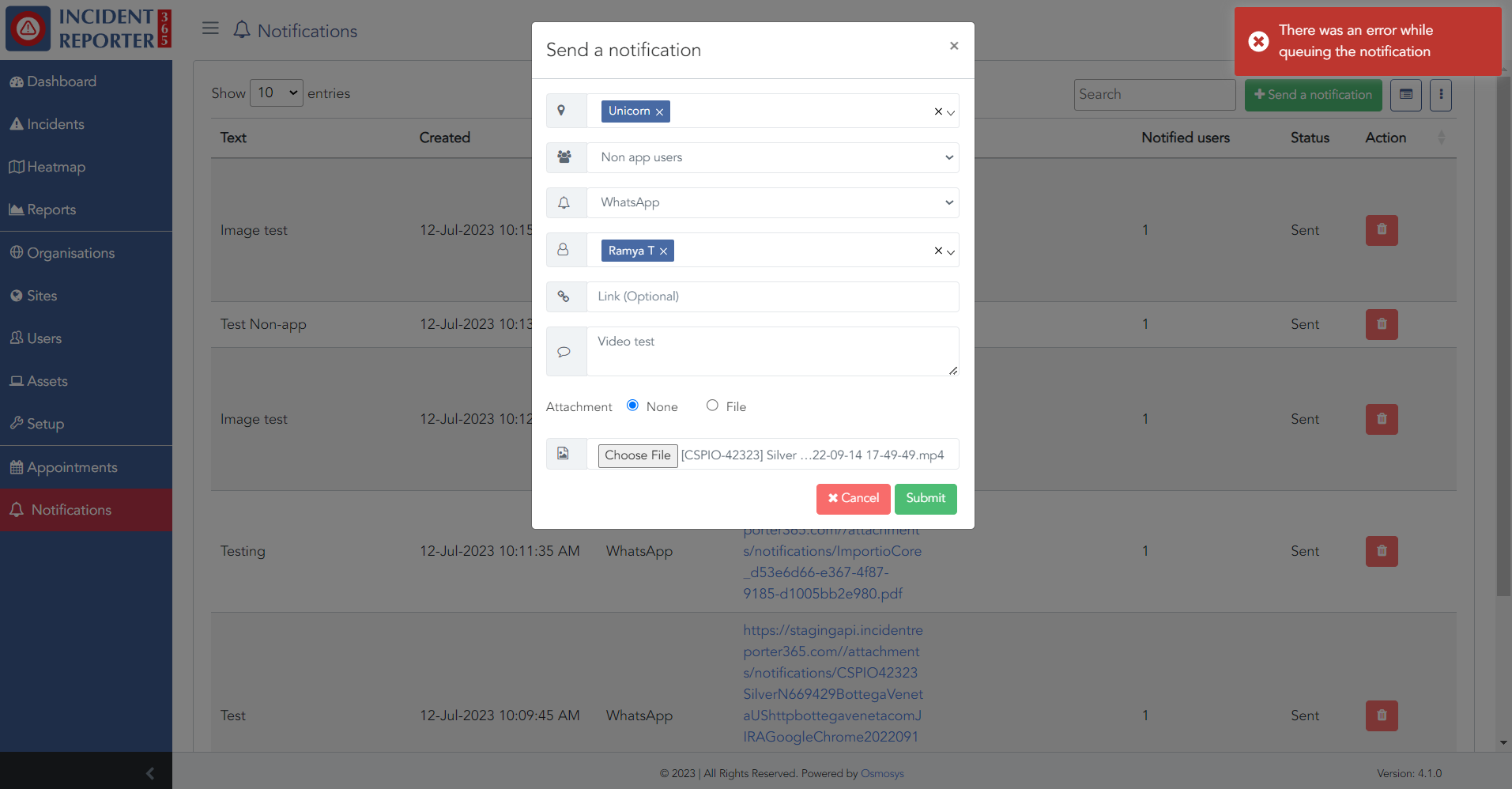Image resolution: width=1512 pixels, height=789 pixels.
Task: Click the table column view icon button
Action: 1405,95
